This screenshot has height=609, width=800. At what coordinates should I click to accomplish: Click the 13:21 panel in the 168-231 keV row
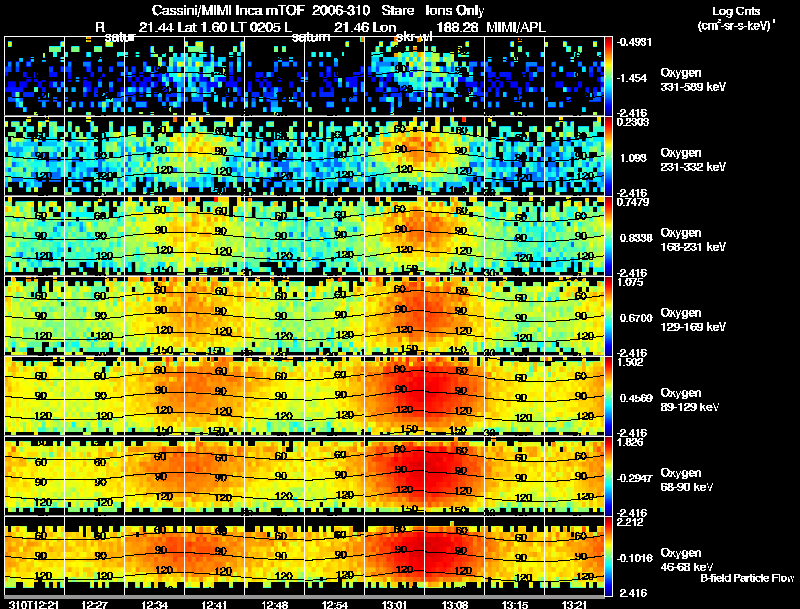click(x=574, y=236)
